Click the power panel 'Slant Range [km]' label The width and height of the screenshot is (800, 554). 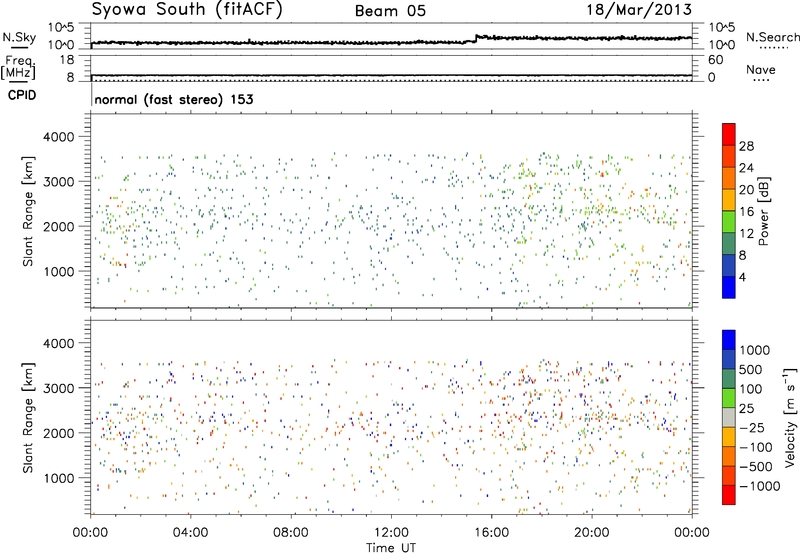[x=28, y=211]
